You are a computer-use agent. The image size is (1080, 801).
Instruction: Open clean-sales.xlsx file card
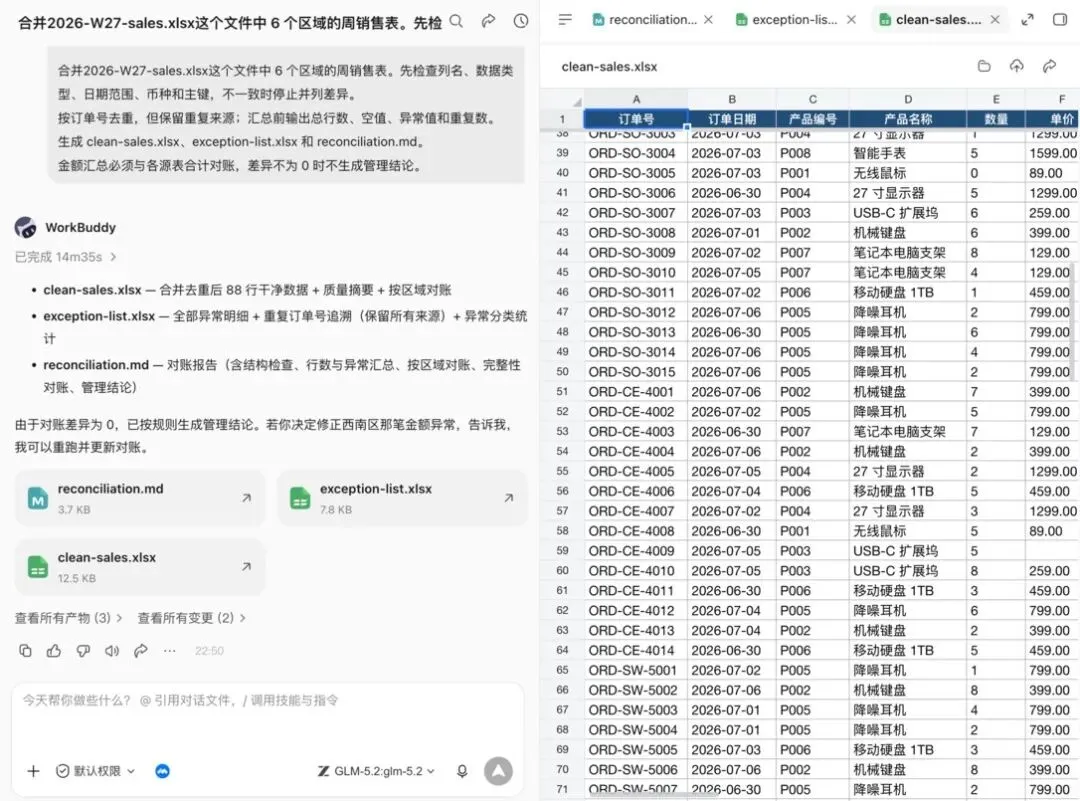(x=140, y=567)
